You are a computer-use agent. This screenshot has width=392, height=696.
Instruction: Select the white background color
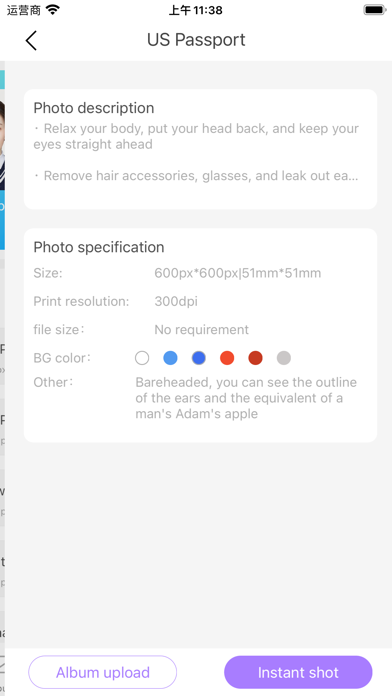pos(142,358)
